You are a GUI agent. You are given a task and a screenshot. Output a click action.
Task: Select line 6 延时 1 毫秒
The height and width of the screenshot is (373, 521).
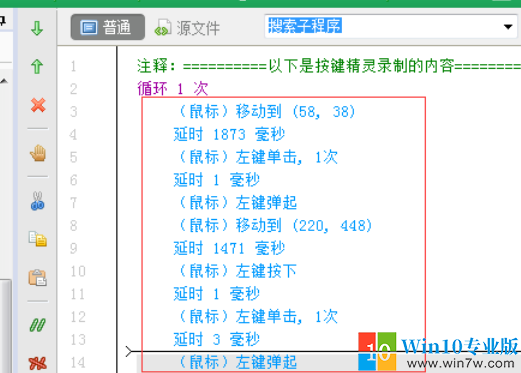tap(217, 180)
